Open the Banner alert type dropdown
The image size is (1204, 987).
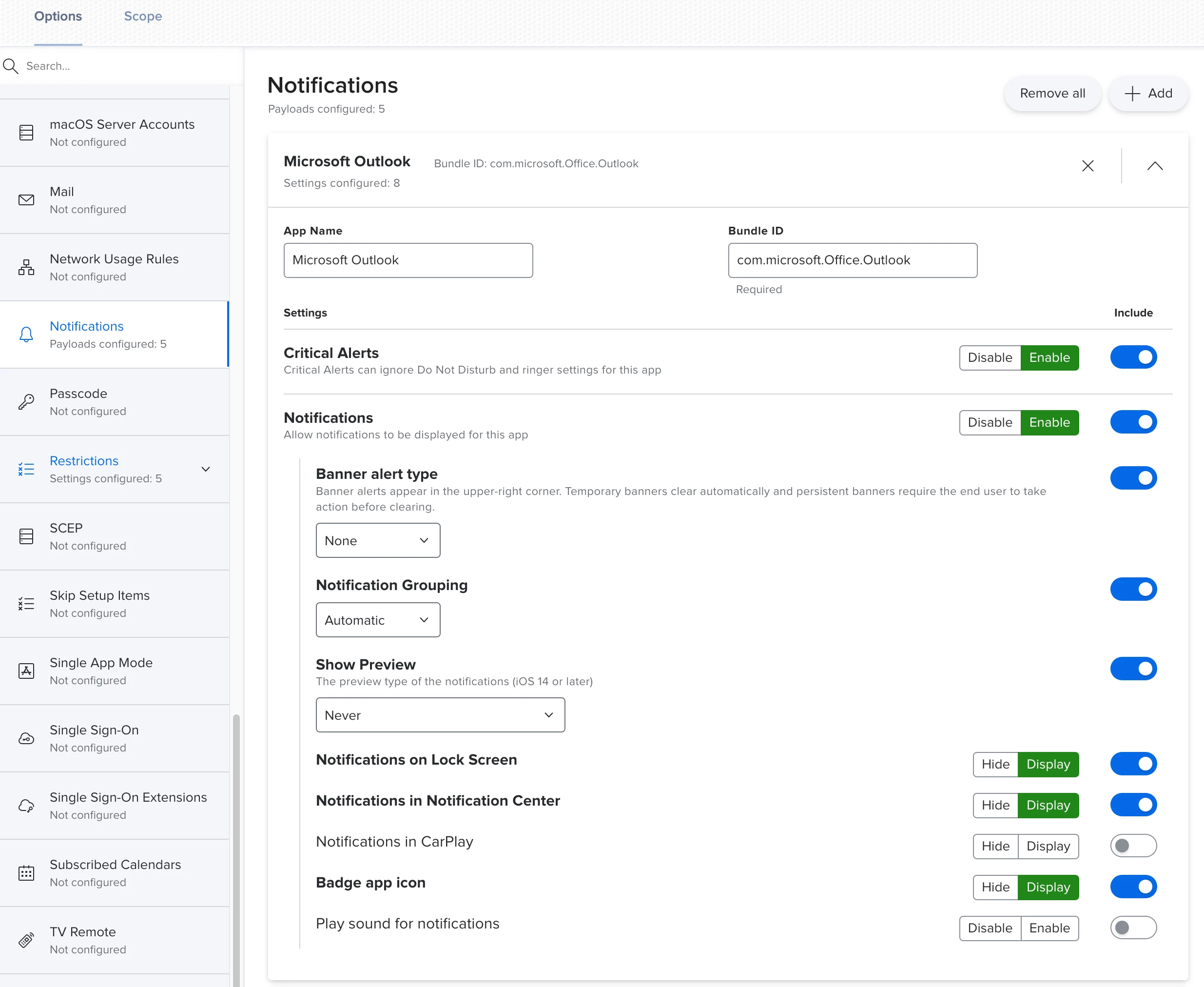click(378, 540)
